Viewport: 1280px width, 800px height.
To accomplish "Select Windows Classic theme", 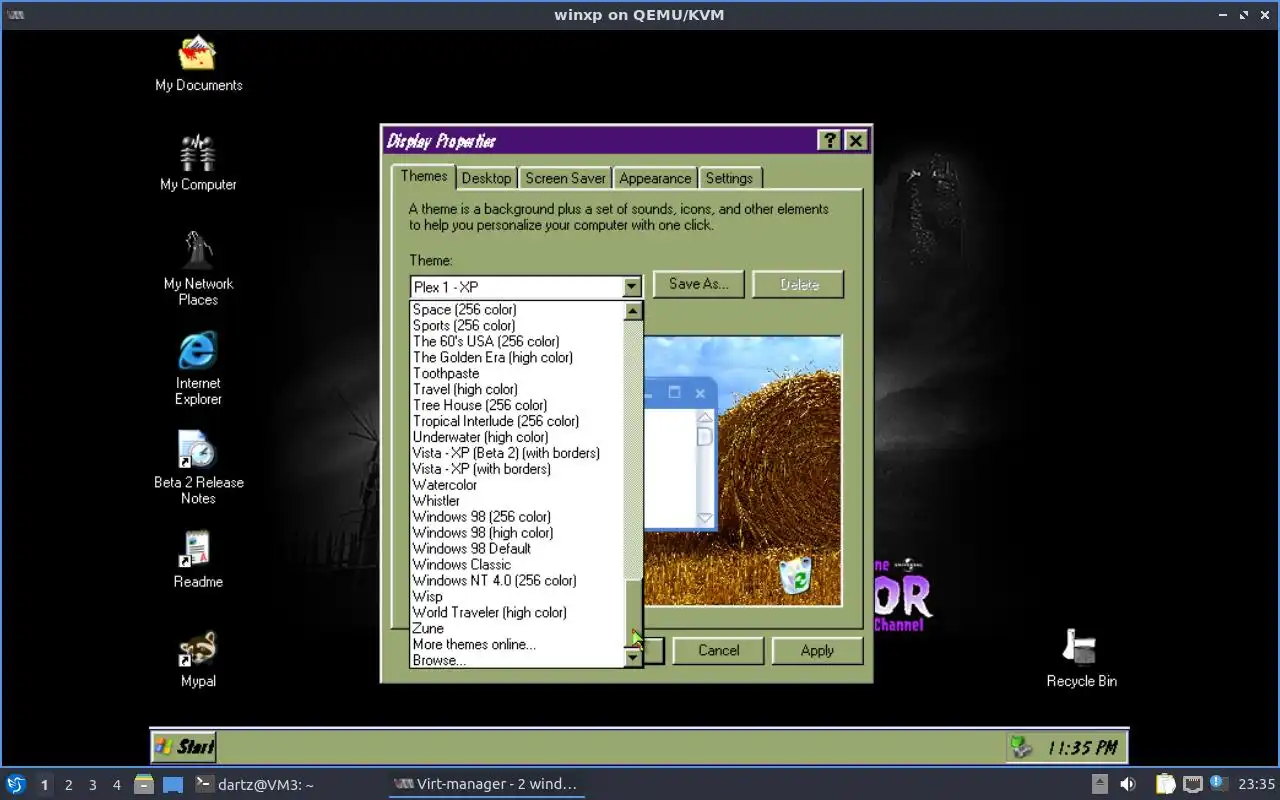I will [517, 566].
